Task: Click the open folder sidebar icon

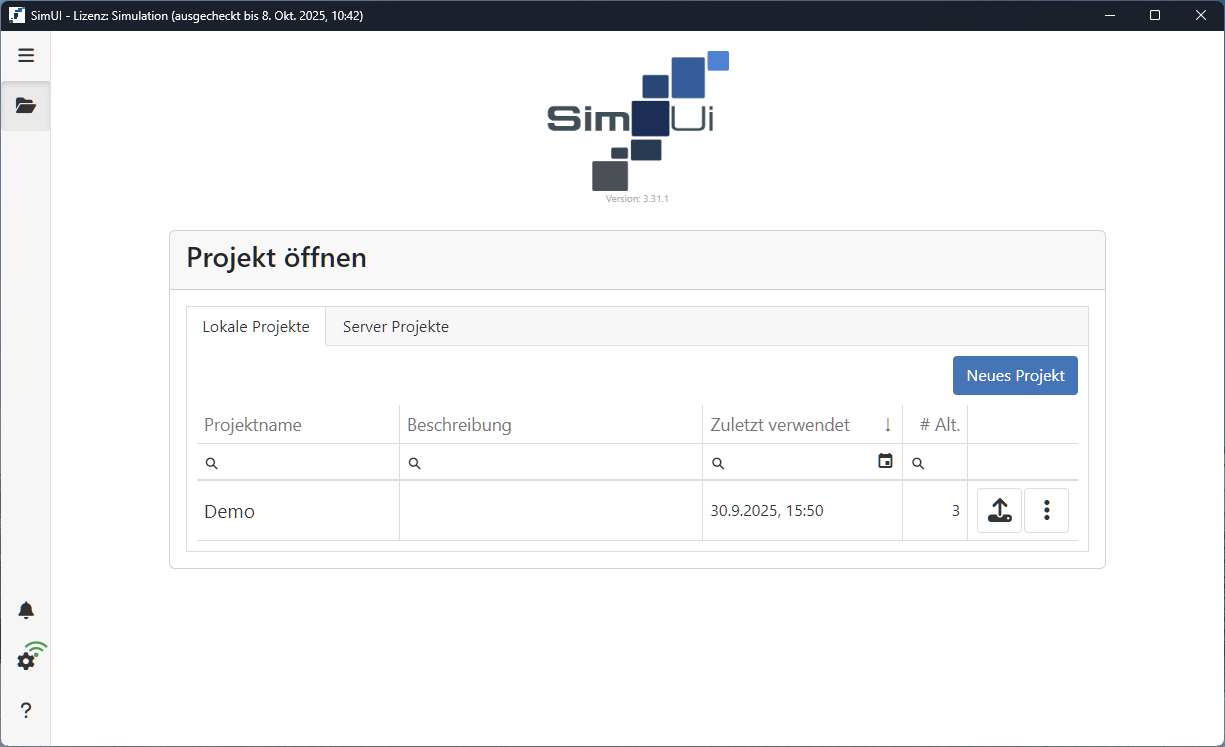Action: (26, 106)
